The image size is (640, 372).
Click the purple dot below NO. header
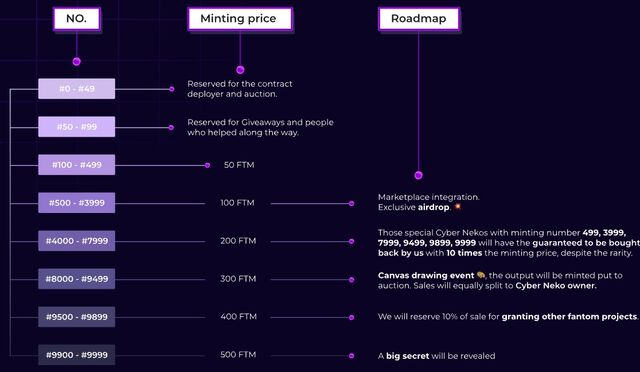pos(76,62)
